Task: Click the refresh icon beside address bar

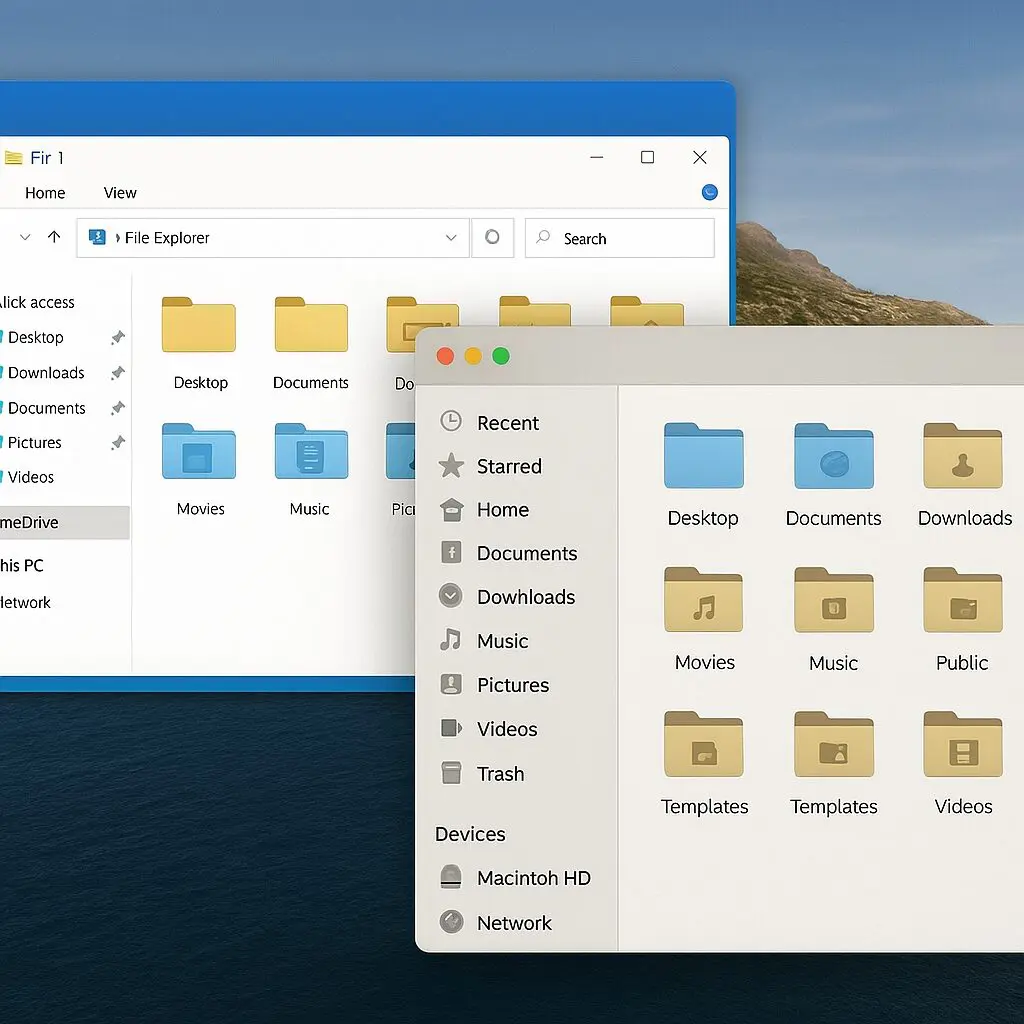Action: click(x=492, y=237)
